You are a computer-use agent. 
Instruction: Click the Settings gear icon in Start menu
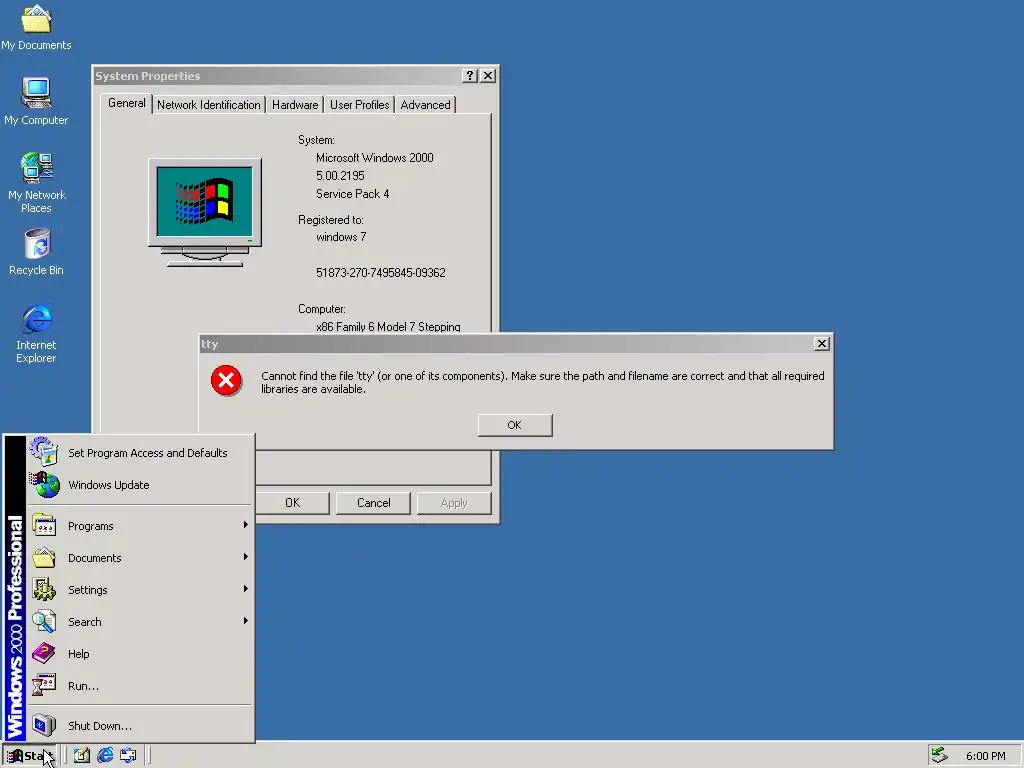(x=44, y=590)
